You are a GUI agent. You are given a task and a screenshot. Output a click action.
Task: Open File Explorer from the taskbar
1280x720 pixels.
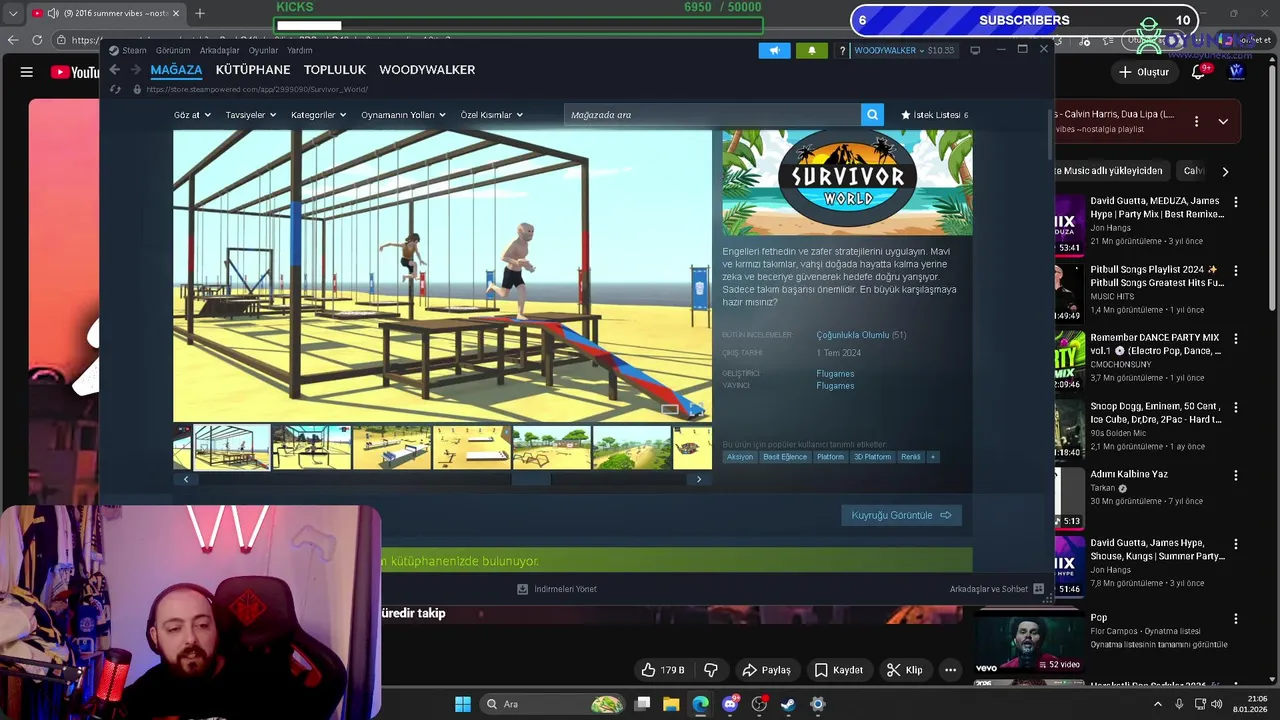click(x=672, y=704)
